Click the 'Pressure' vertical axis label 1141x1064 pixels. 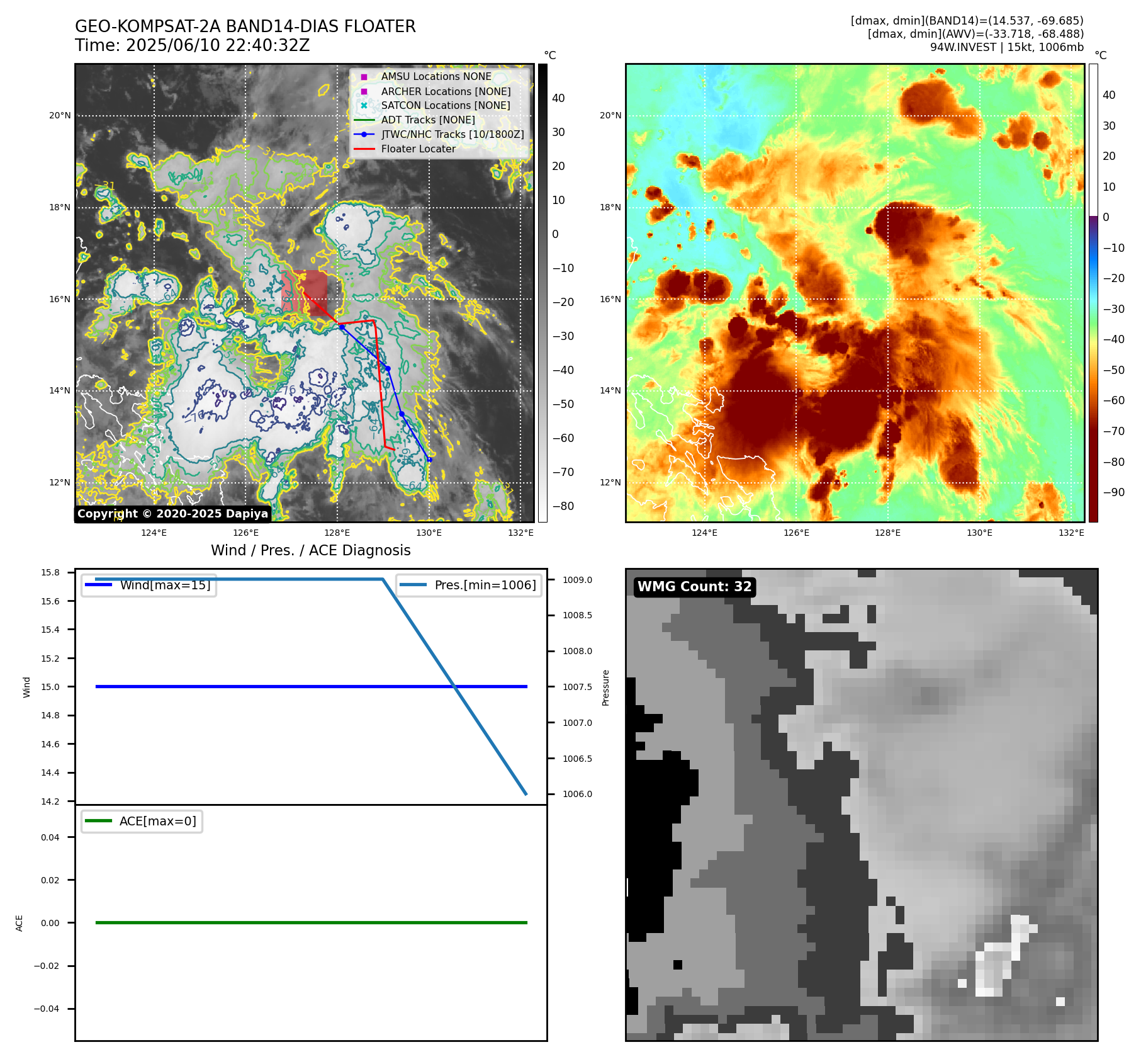(605, 688)
